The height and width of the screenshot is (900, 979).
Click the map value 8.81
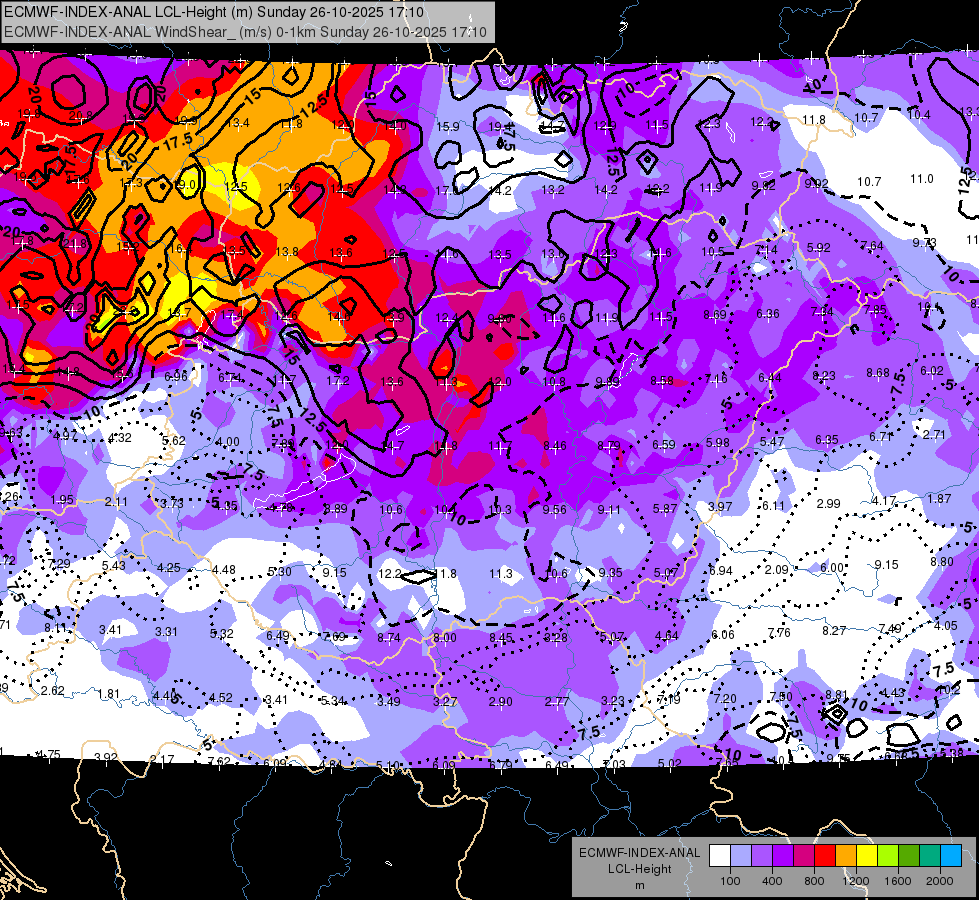point(837,695)
